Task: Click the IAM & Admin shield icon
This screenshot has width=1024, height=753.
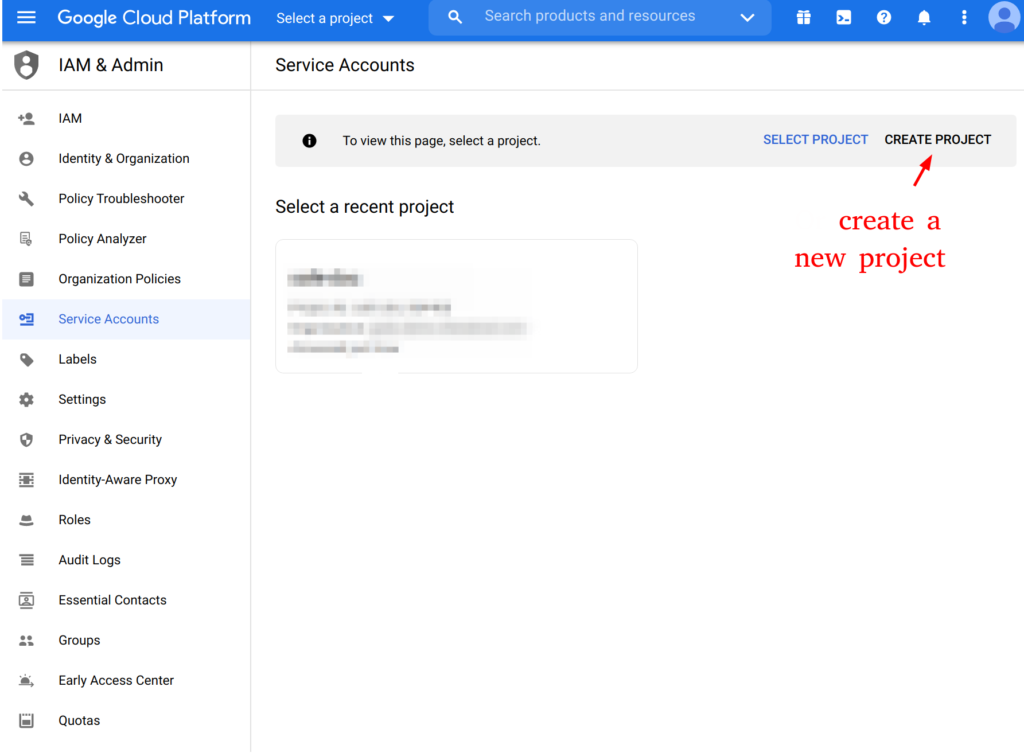Action: (x=26, y=66)
